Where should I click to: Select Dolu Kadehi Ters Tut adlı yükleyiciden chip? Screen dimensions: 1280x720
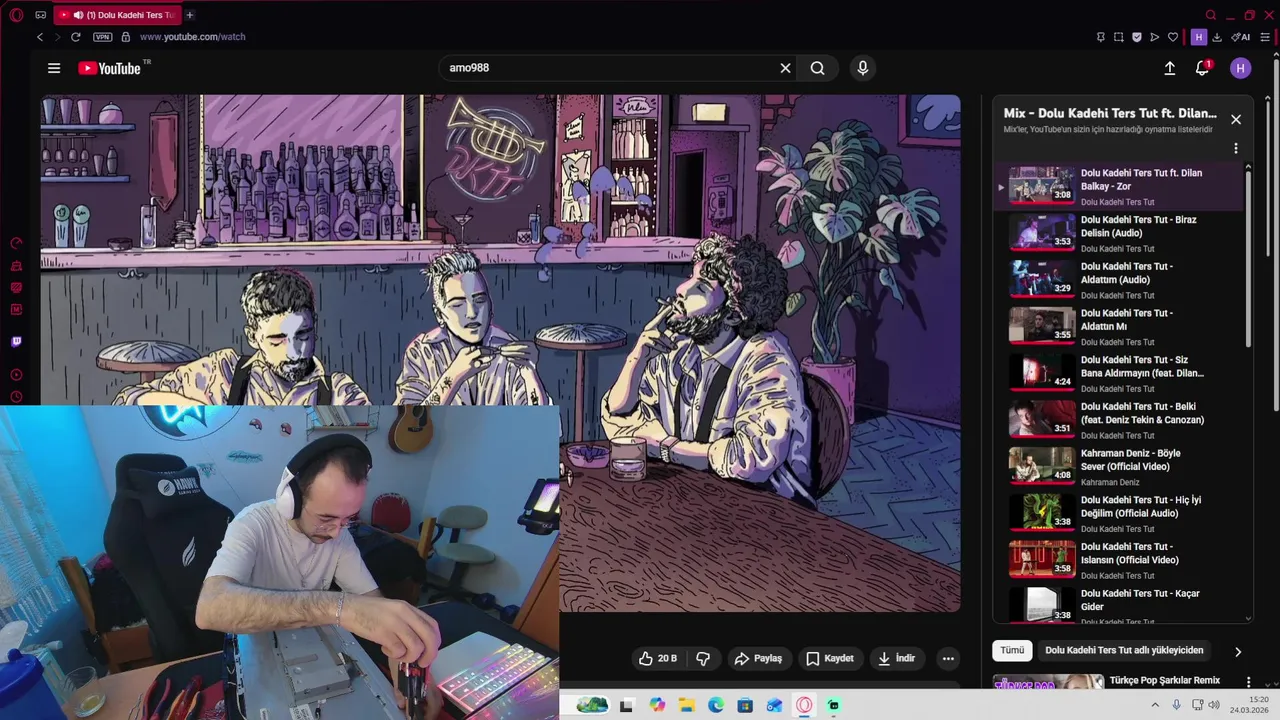[1124, 650]
